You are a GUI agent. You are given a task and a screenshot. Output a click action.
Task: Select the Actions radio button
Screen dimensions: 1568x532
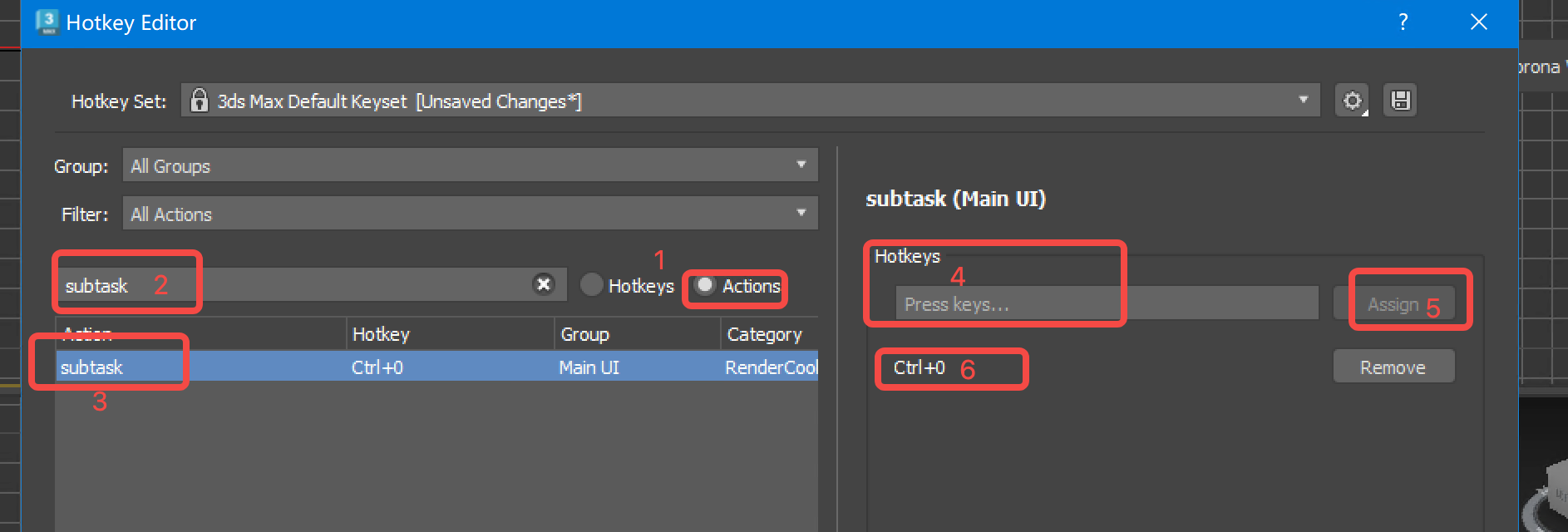[705, 285]
